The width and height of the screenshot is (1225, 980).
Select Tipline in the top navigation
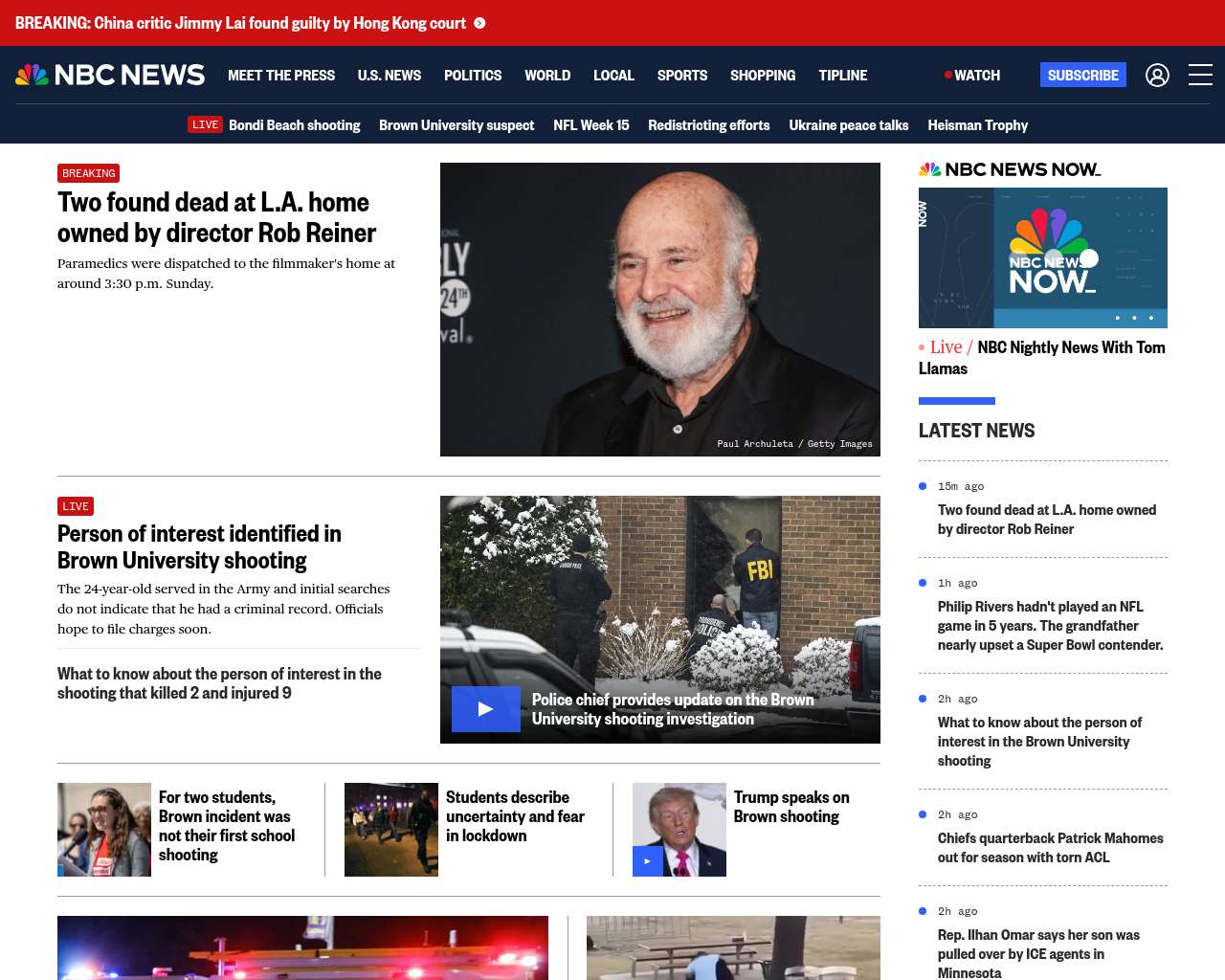point(843,75)
